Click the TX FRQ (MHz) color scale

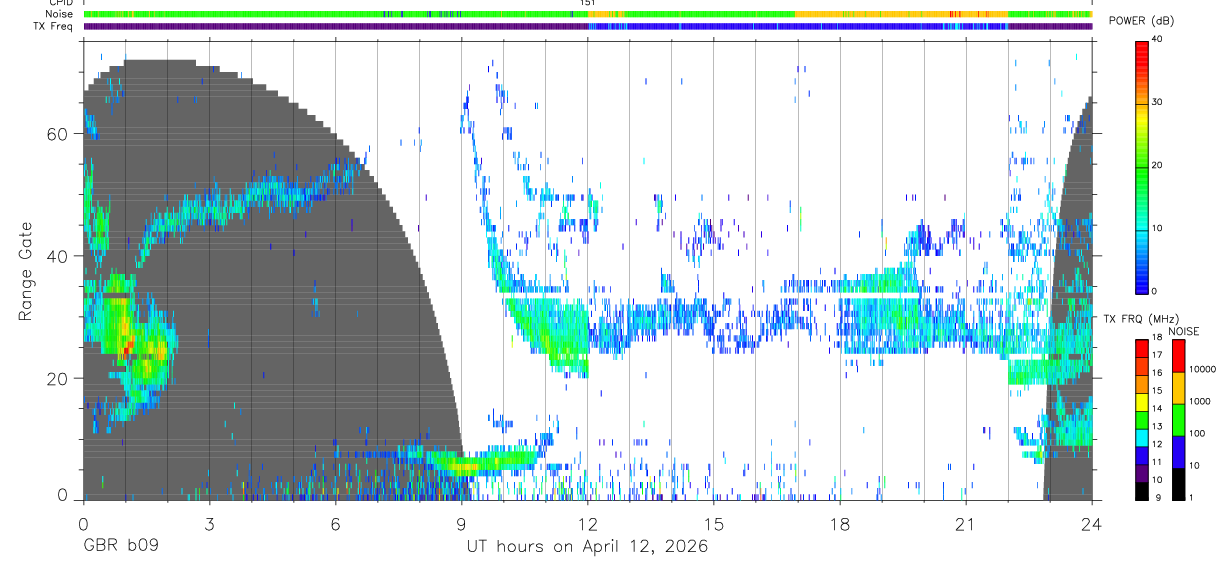tap(1142, 419)
